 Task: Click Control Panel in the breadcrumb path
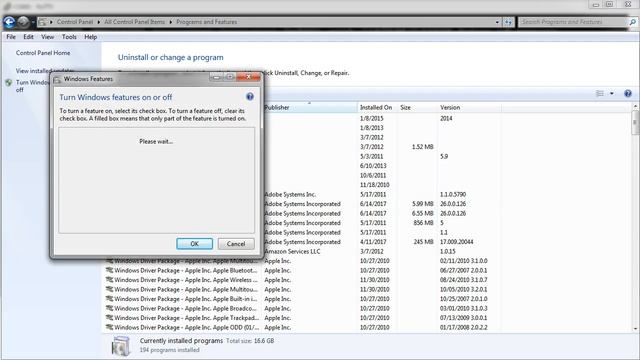[75, 22]
